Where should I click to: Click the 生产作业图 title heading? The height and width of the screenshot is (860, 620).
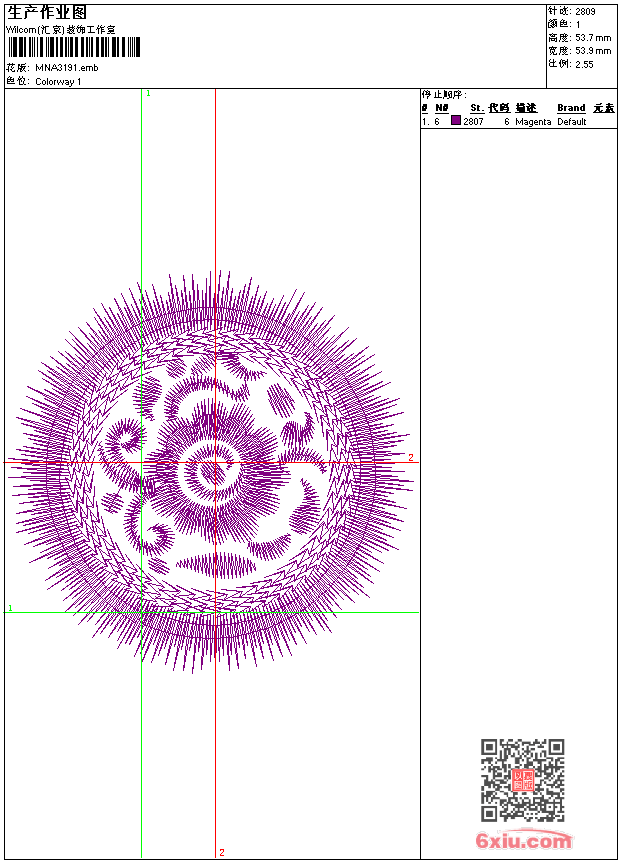(47, 13)
